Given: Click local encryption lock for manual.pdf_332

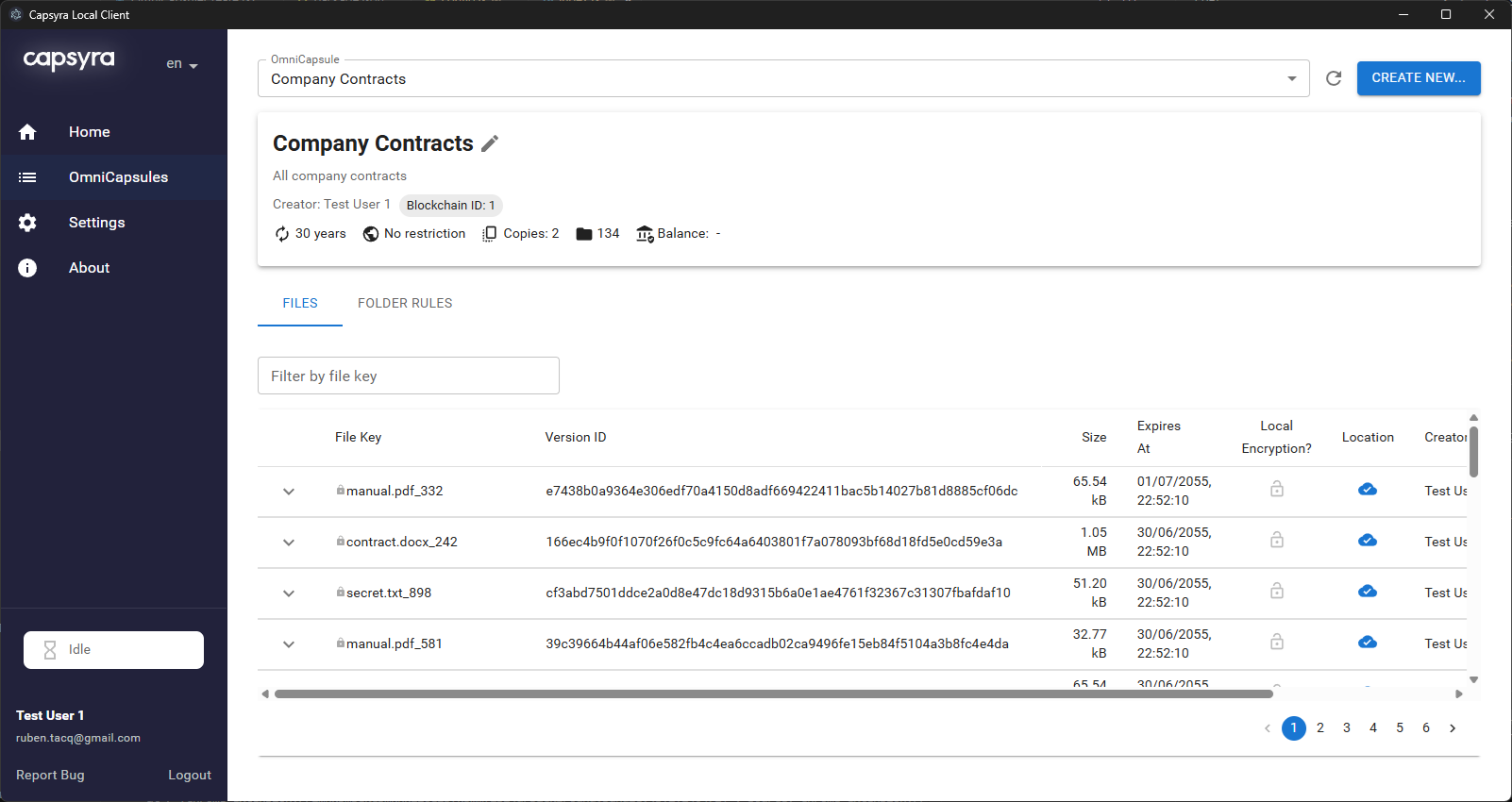Looking at the screenshot, I should [1277, 489].
